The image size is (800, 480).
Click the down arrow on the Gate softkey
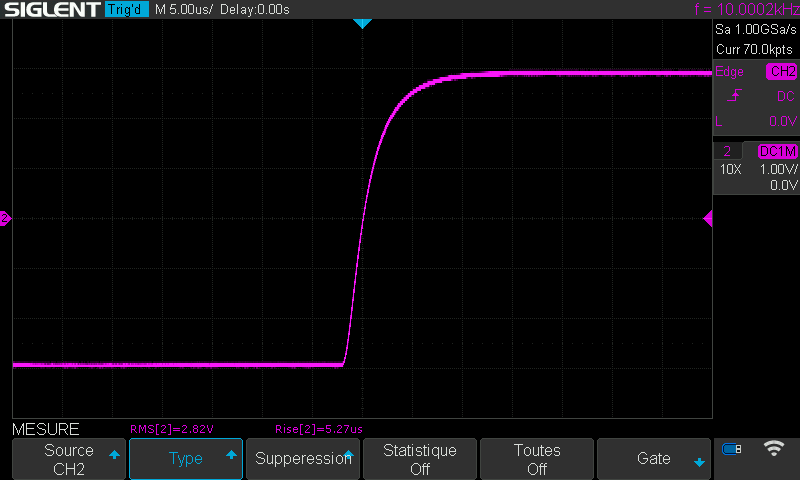(699, 463)
